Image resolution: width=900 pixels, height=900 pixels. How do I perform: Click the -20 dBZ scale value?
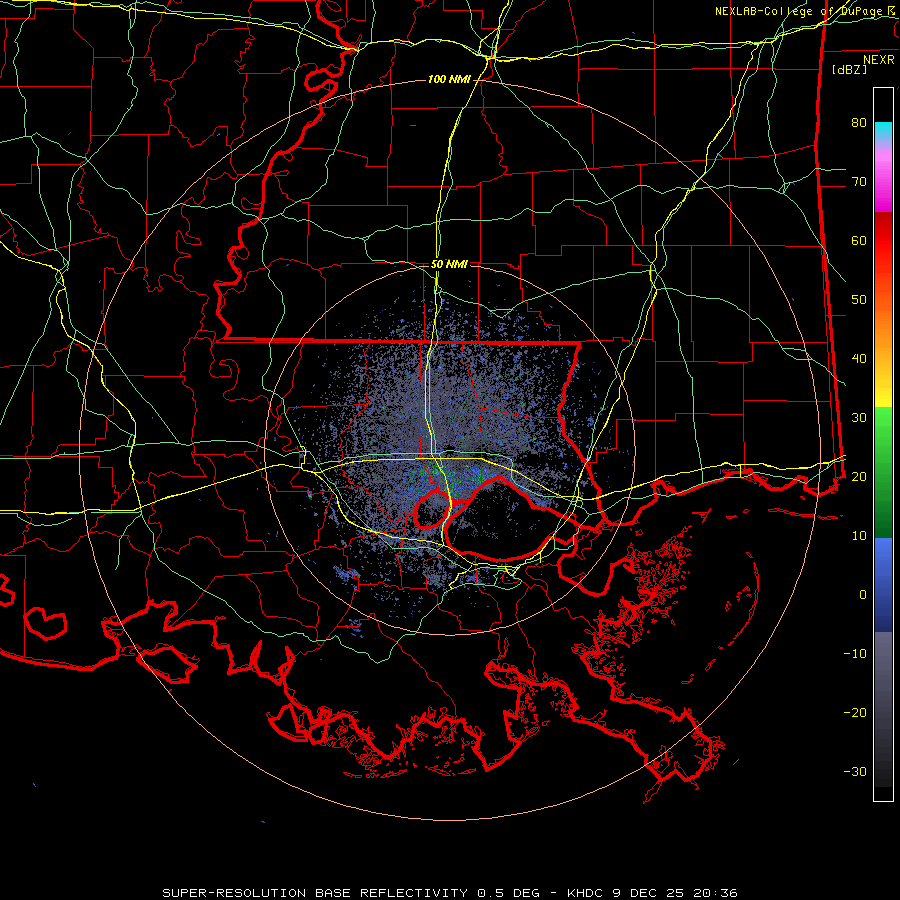(x=855, y=712)
